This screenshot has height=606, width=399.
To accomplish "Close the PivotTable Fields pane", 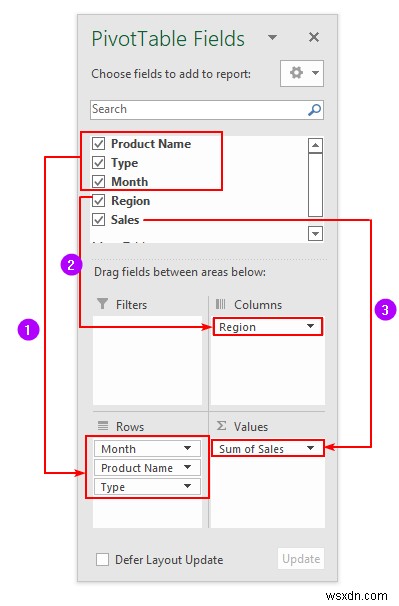I will tap(314, 37).
